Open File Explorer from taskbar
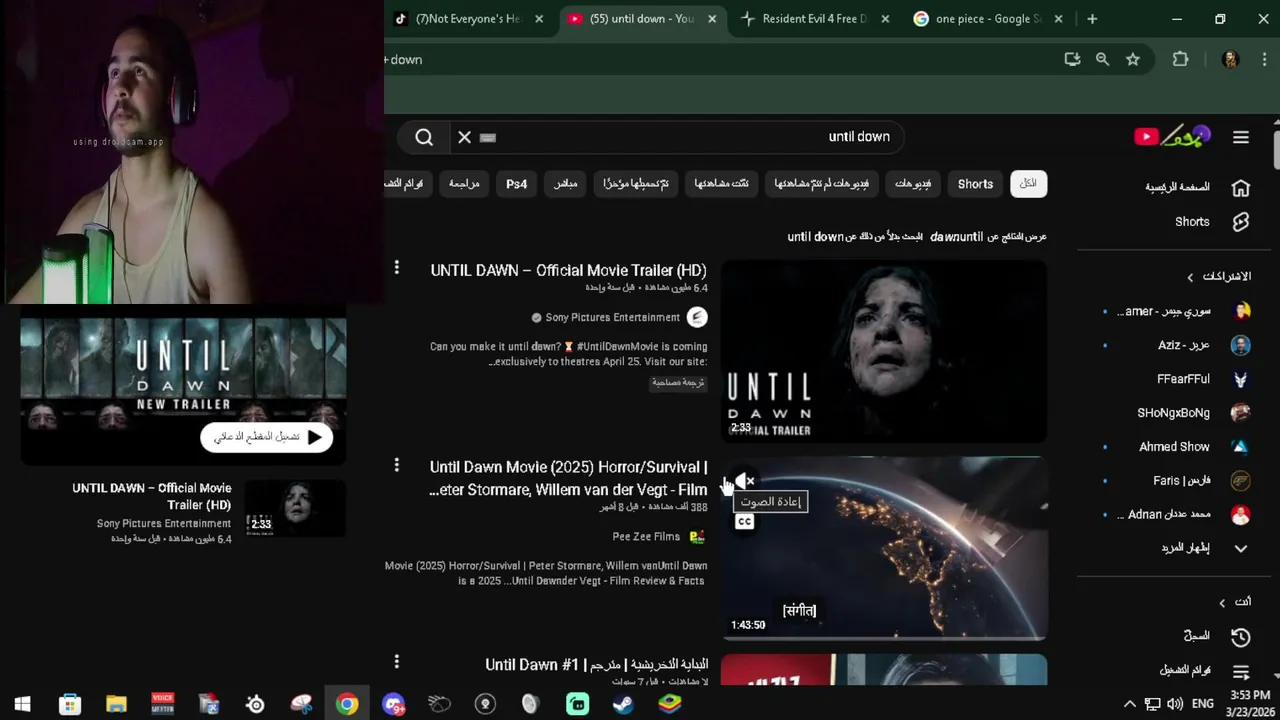 click(116, 704)
